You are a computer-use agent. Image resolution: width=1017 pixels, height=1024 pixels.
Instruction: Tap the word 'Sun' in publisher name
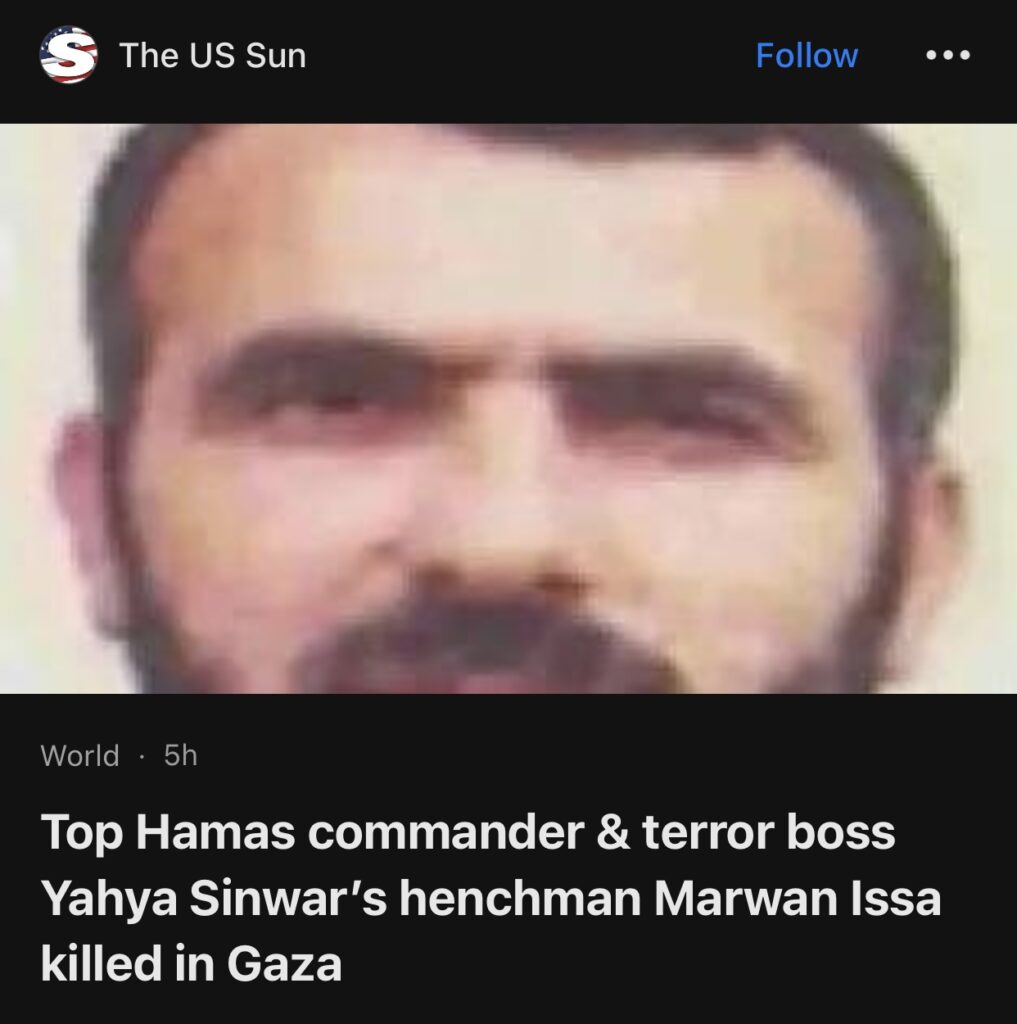click(276, 56)
